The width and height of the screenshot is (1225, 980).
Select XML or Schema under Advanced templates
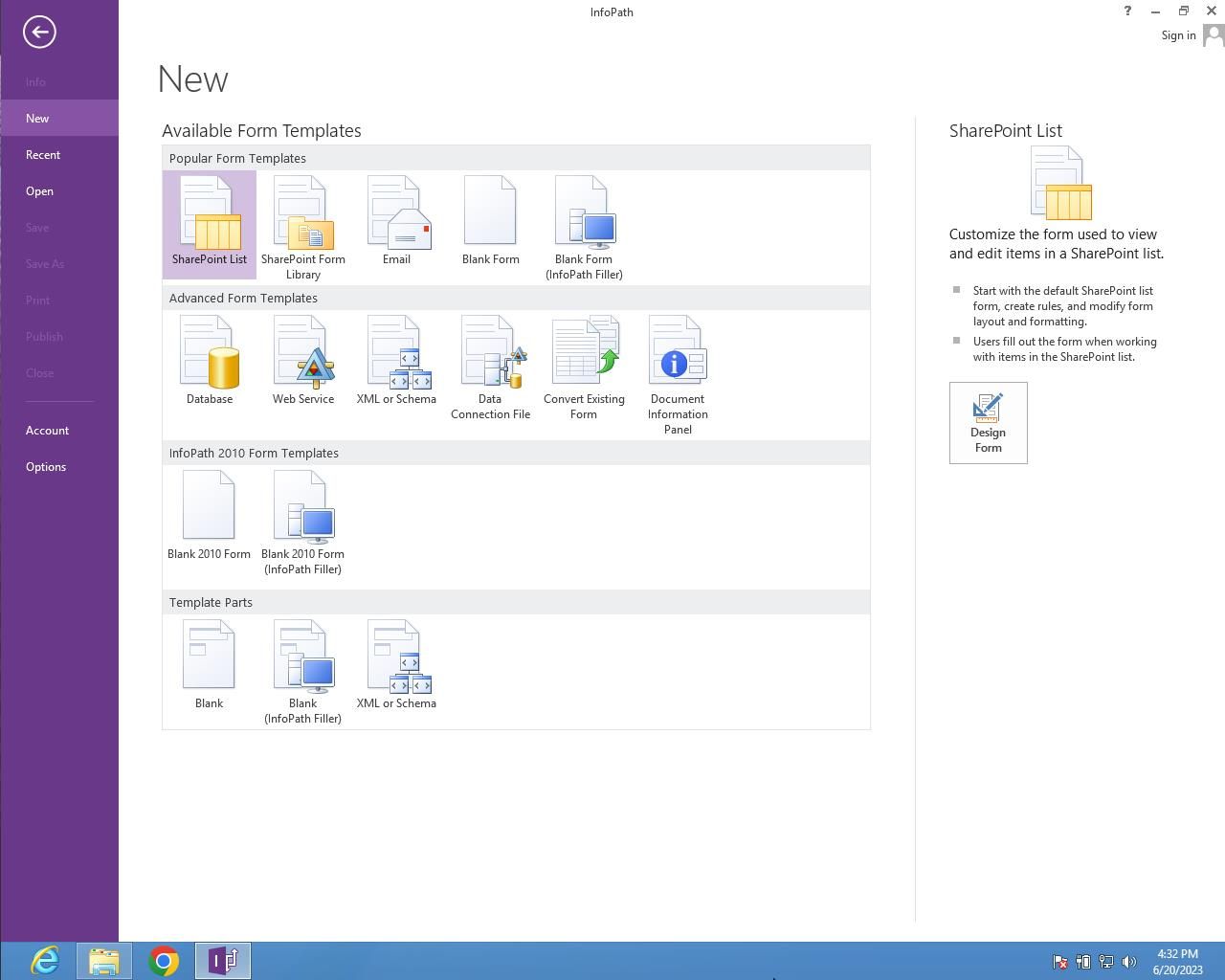tap(396, 362)
